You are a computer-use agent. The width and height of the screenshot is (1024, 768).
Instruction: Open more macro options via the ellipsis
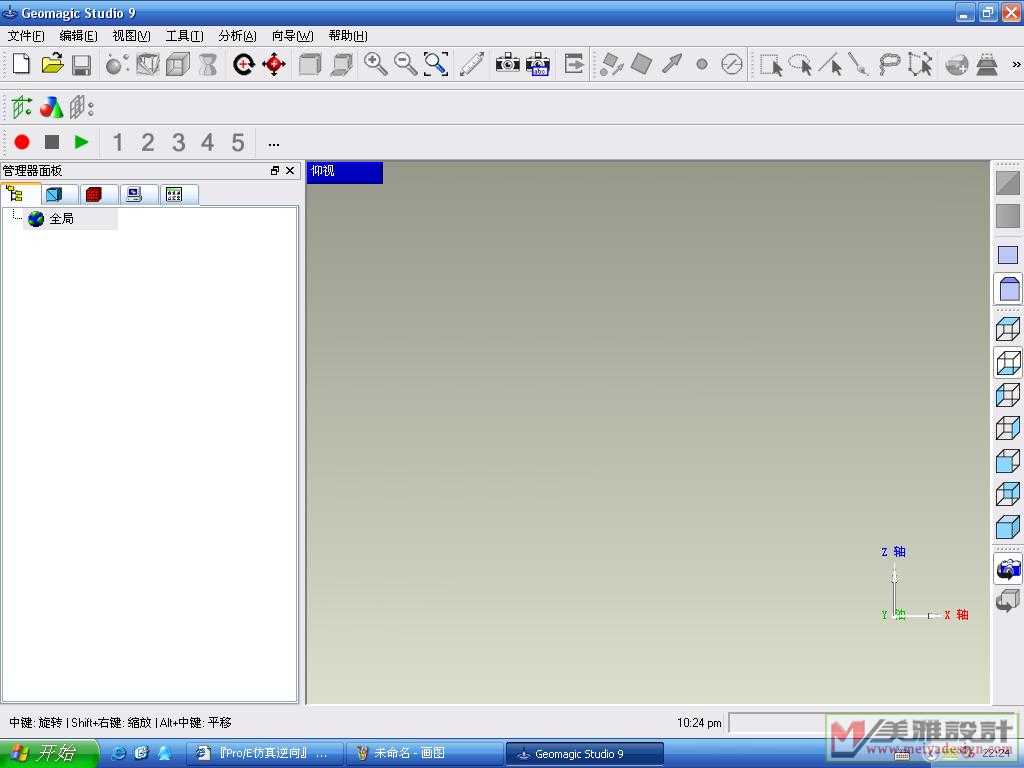[x=274, y=144]
